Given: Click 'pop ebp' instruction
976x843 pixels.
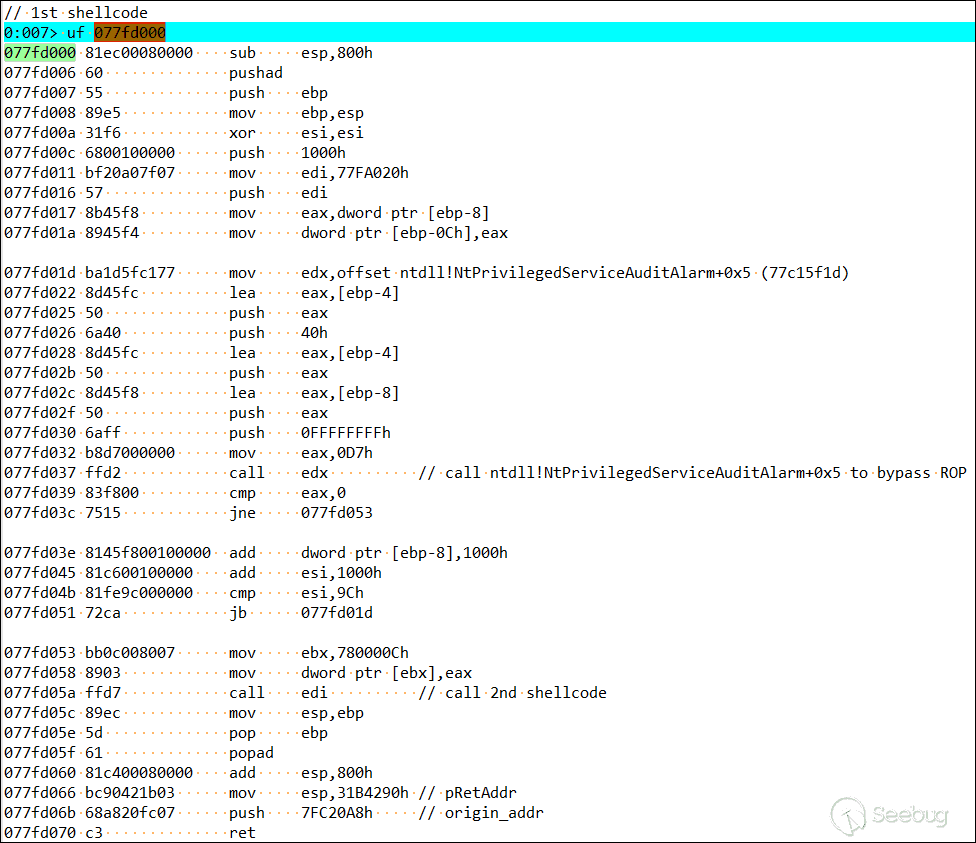Looking at the screenshot, I should tap(278, 733).
